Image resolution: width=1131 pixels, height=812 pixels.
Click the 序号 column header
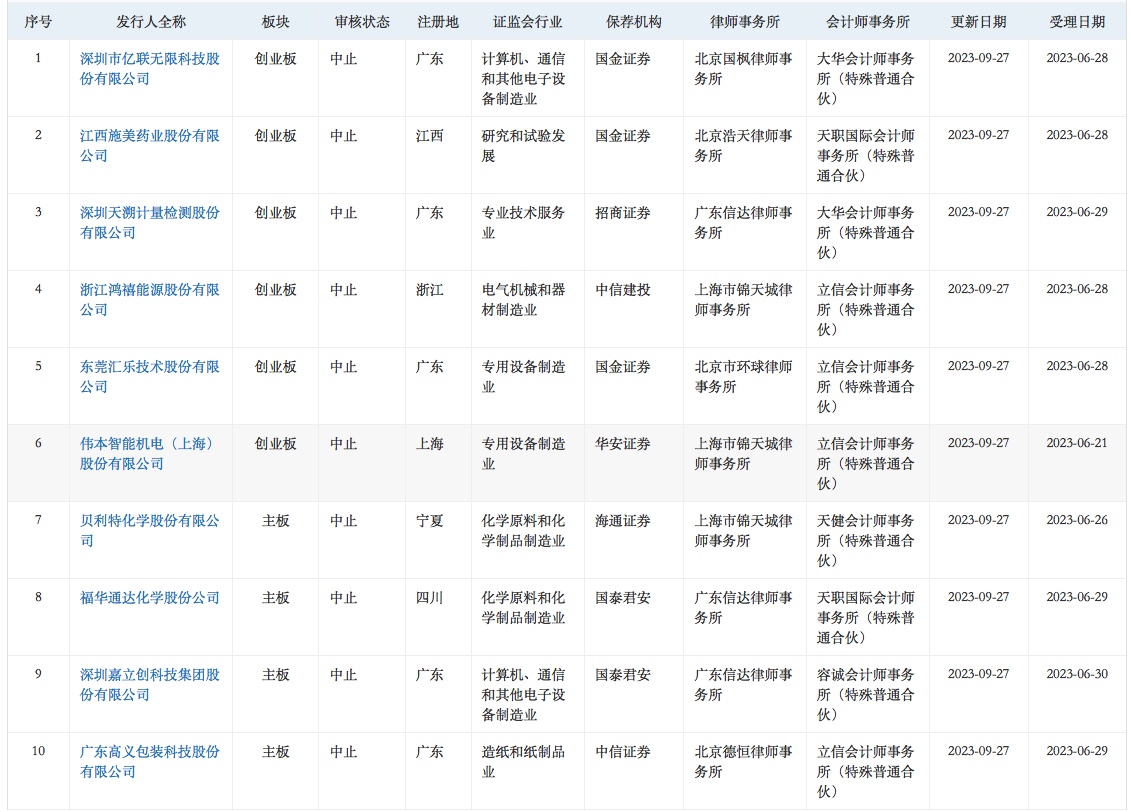38,22
